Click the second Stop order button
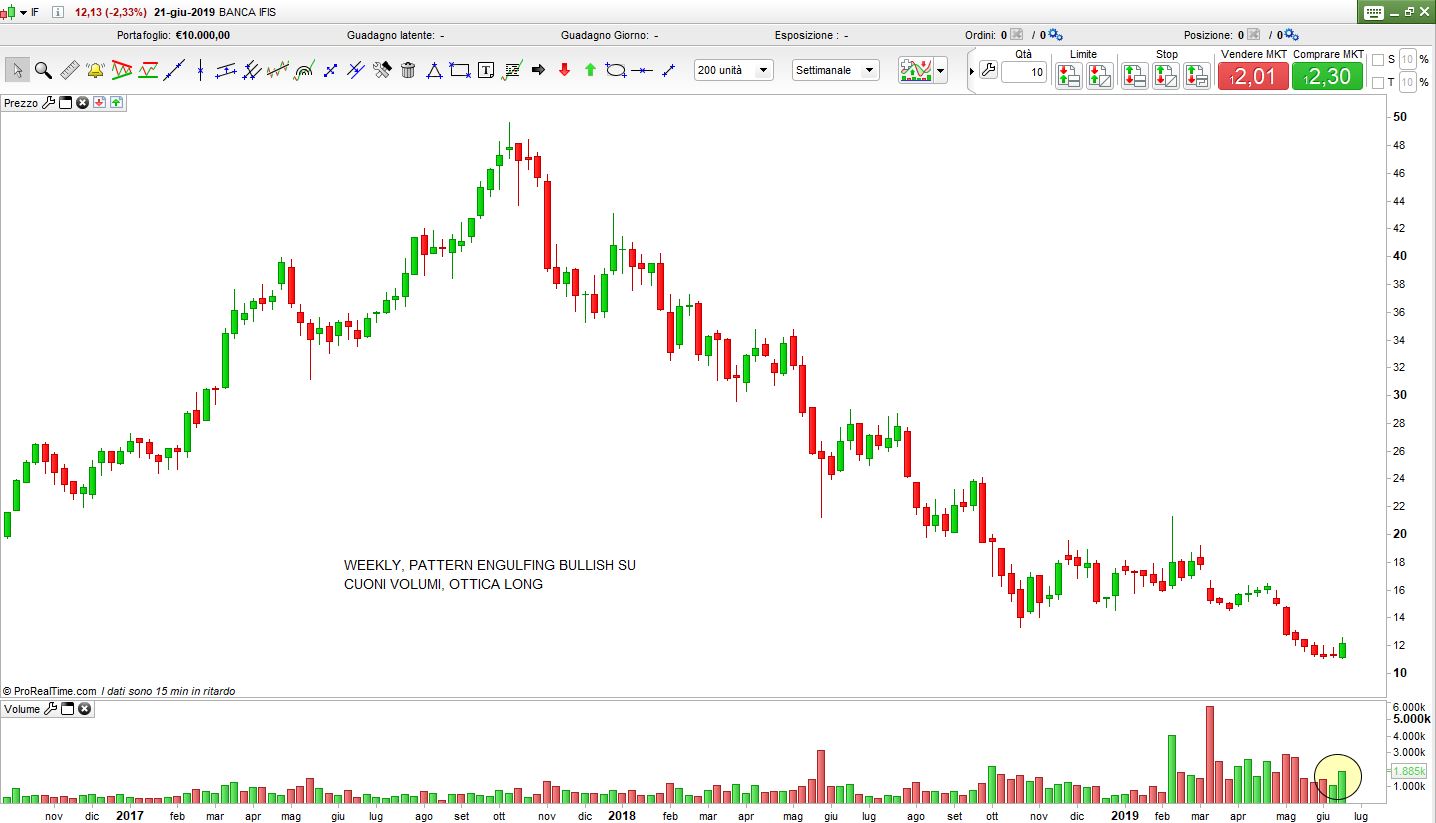 (1166, 75)
